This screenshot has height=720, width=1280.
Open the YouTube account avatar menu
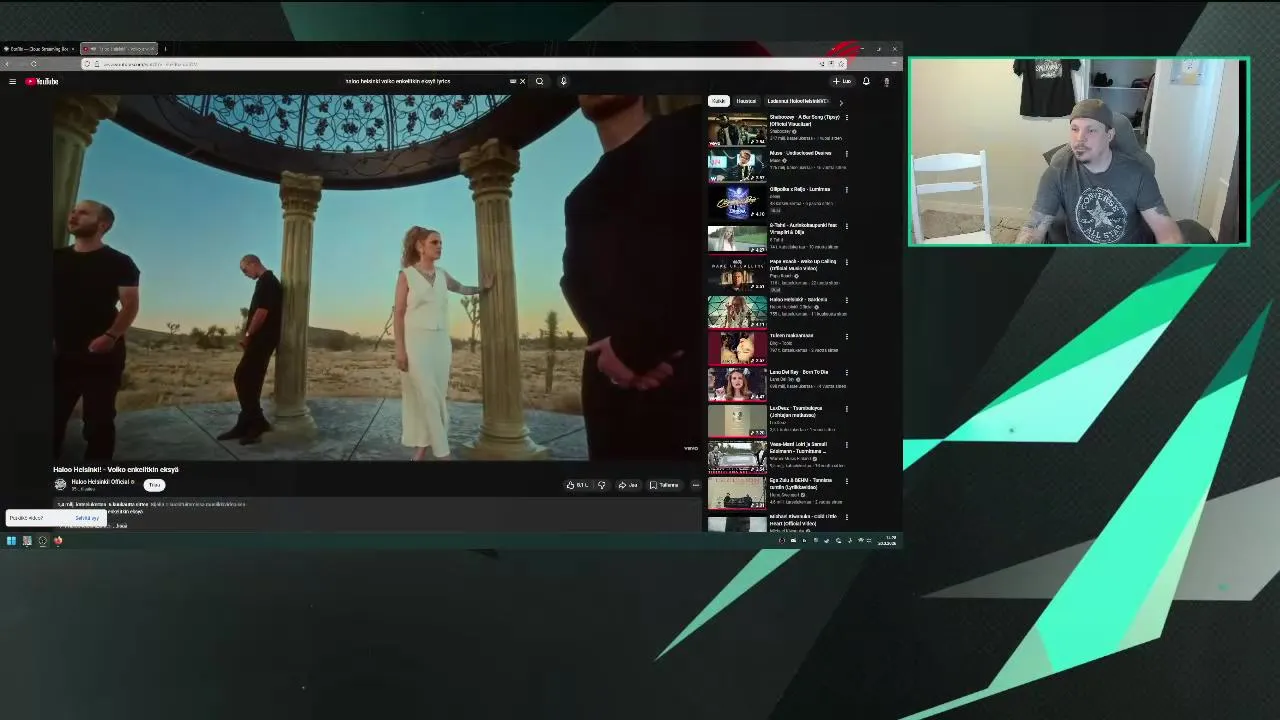coord(886,81)
